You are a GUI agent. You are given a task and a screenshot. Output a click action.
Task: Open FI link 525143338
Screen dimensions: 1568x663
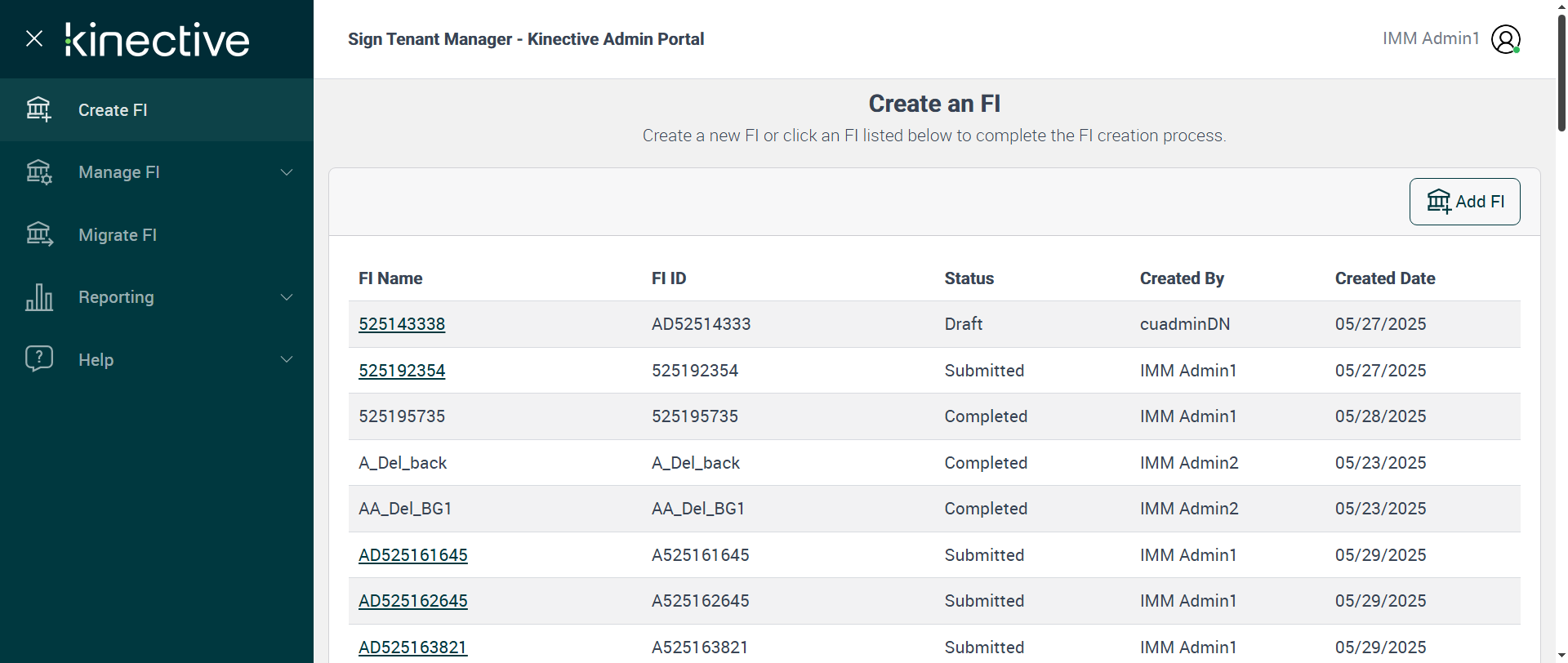coord(402,324)
